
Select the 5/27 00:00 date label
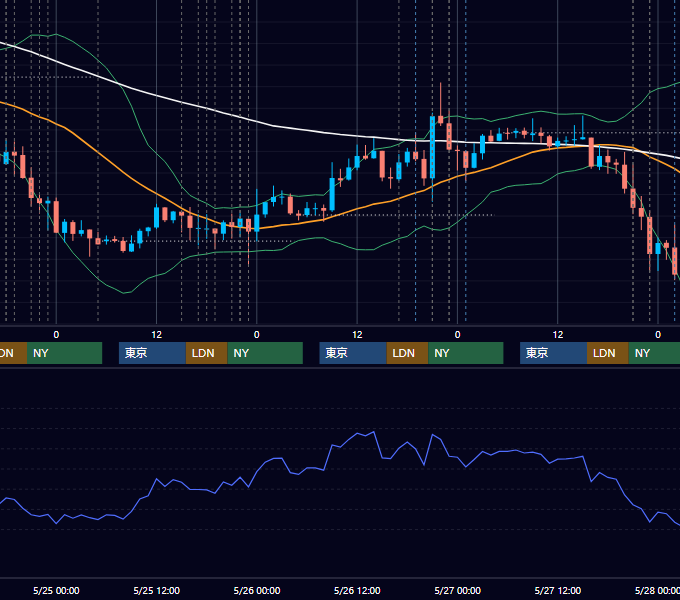[x=458, y=590]
